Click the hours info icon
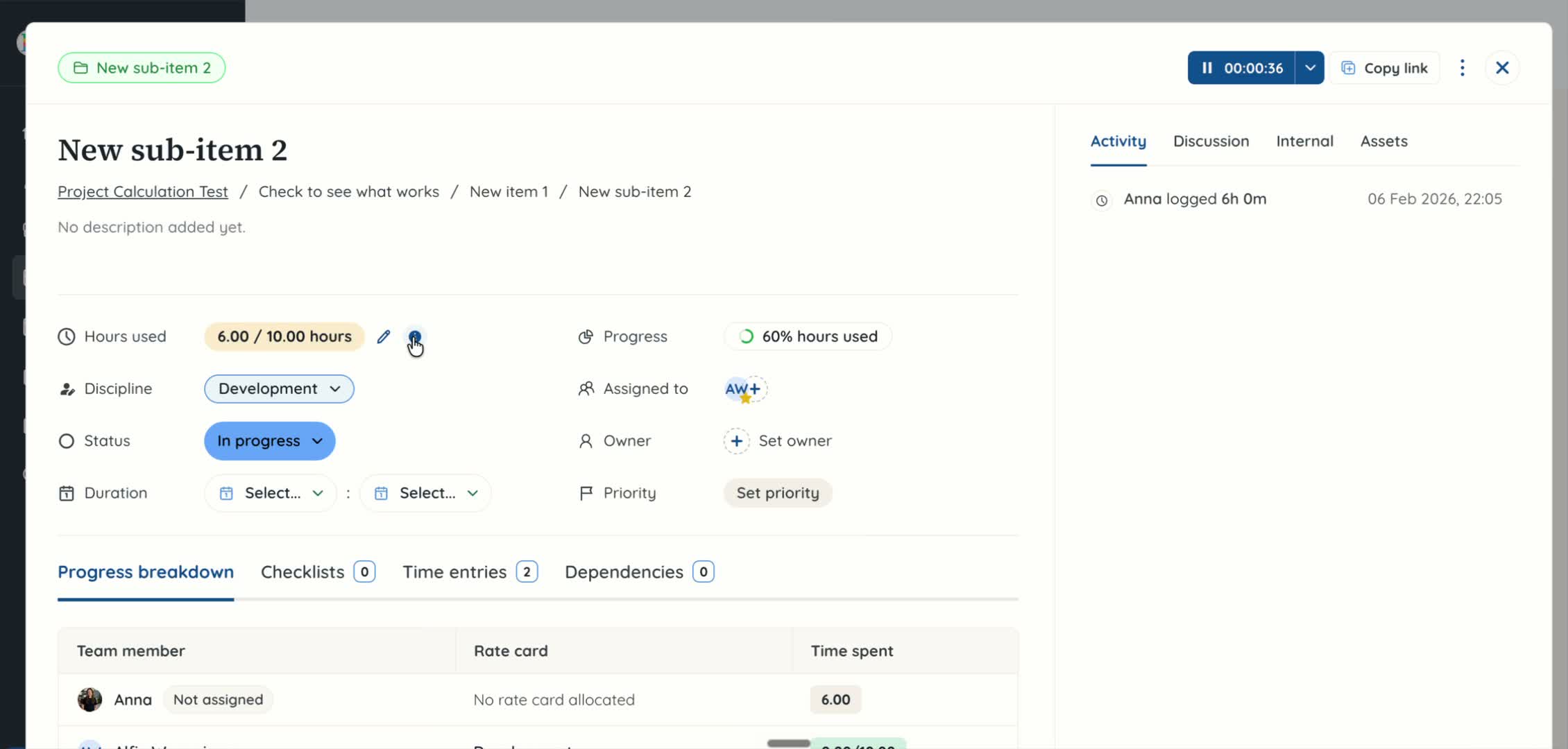This screenshot has width=1568, height=749. click(x=414, y=336)
